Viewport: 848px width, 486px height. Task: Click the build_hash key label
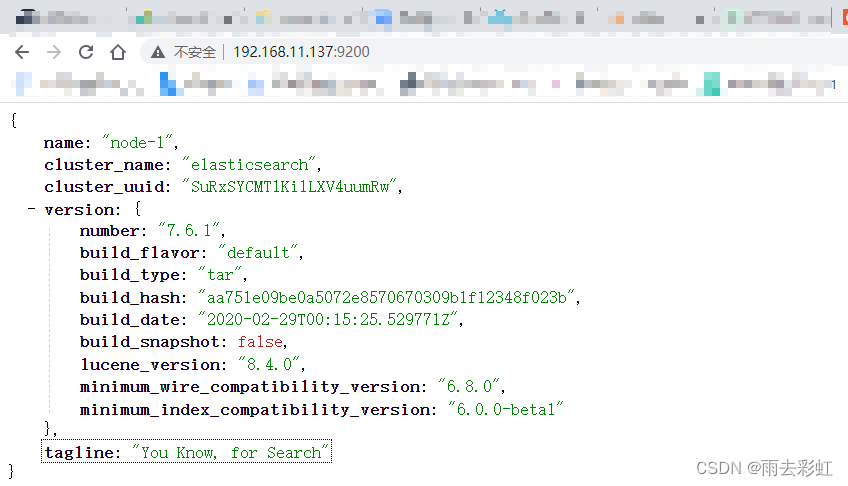pyautogui.click(x=130, y=298)
